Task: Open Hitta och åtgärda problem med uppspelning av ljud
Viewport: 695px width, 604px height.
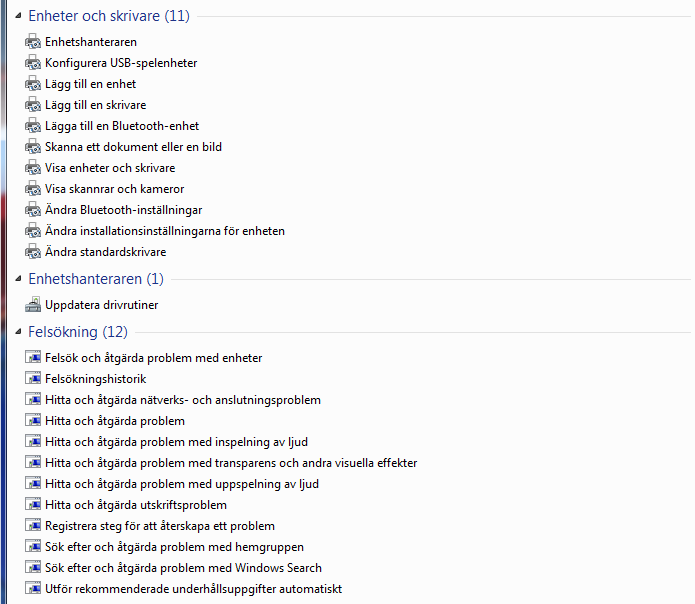Action: (182, 484)
